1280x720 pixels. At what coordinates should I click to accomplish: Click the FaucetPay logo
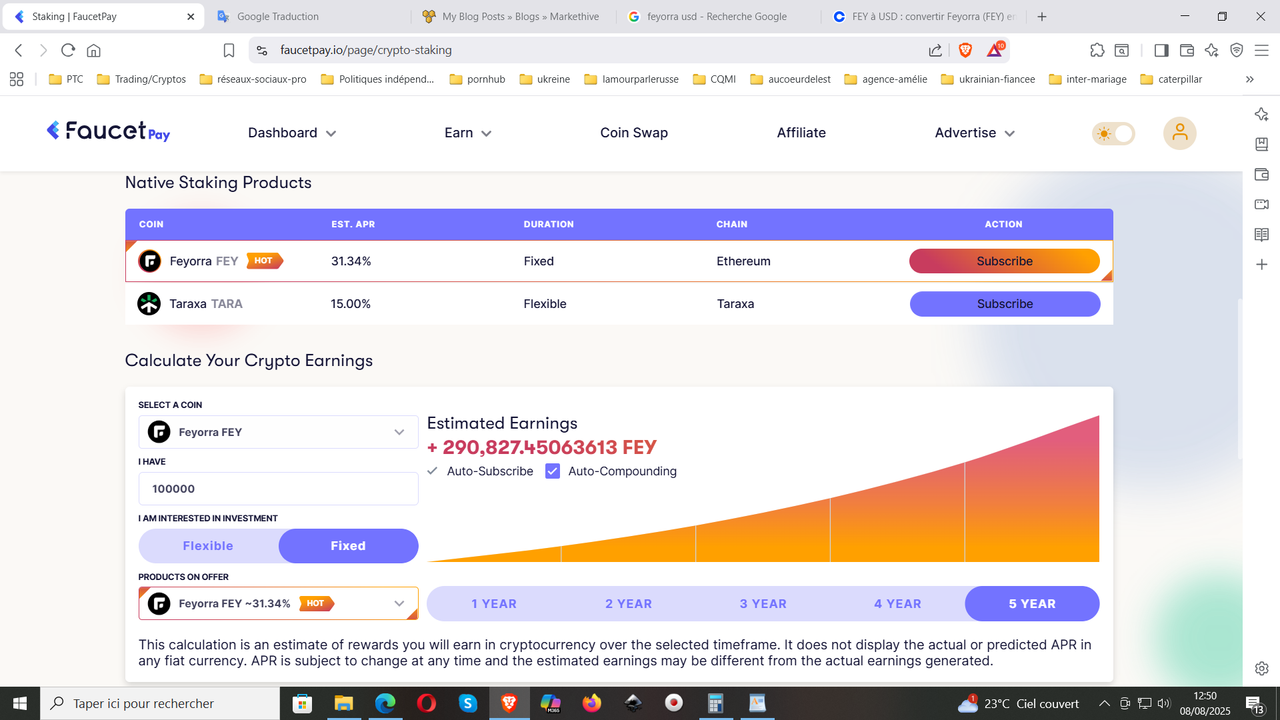pos(108,131)
